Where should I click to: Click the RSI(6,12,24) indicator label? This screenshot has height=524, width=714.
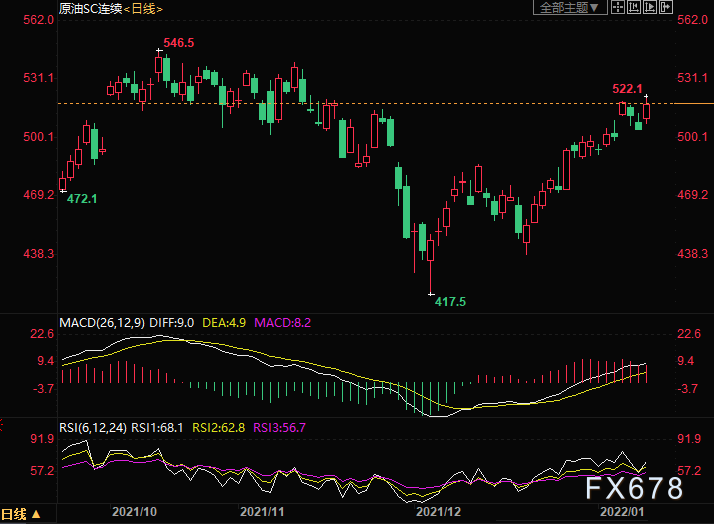click(93, 428)
